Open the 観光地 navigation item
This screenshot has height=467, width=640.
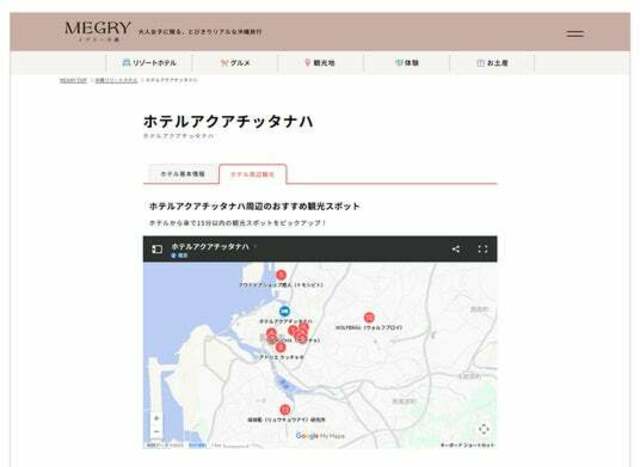321,63
